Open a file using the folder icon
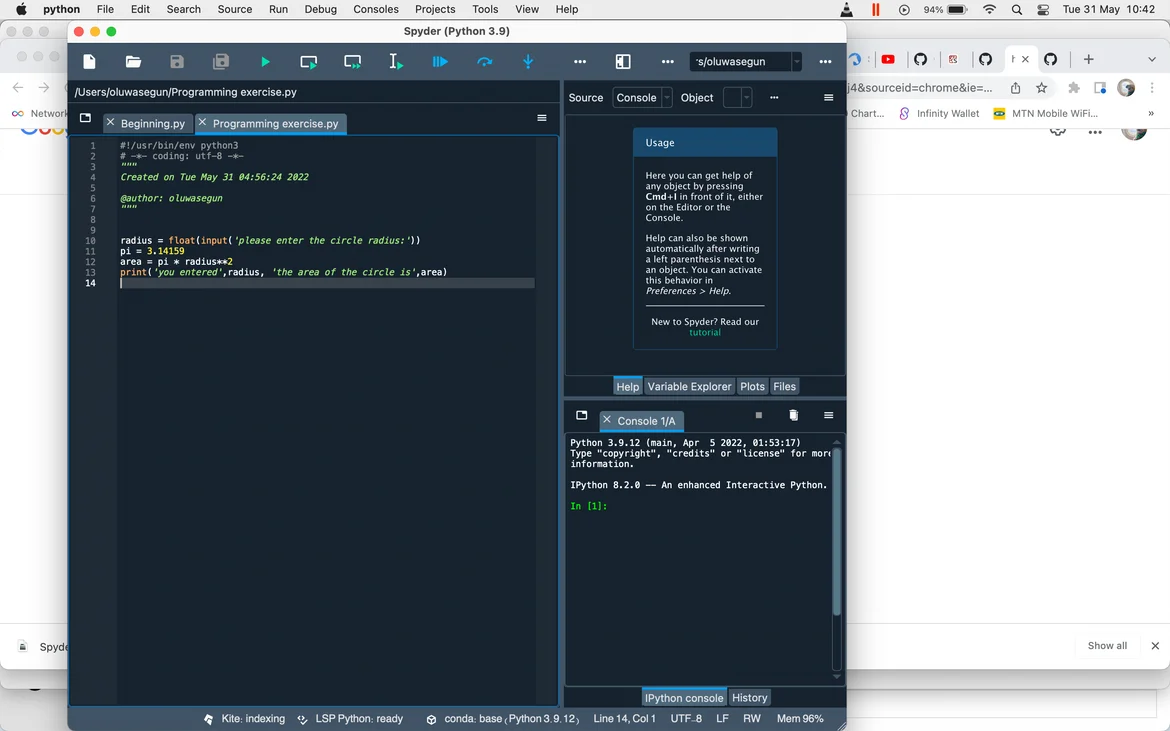 (x=133, y=62)
